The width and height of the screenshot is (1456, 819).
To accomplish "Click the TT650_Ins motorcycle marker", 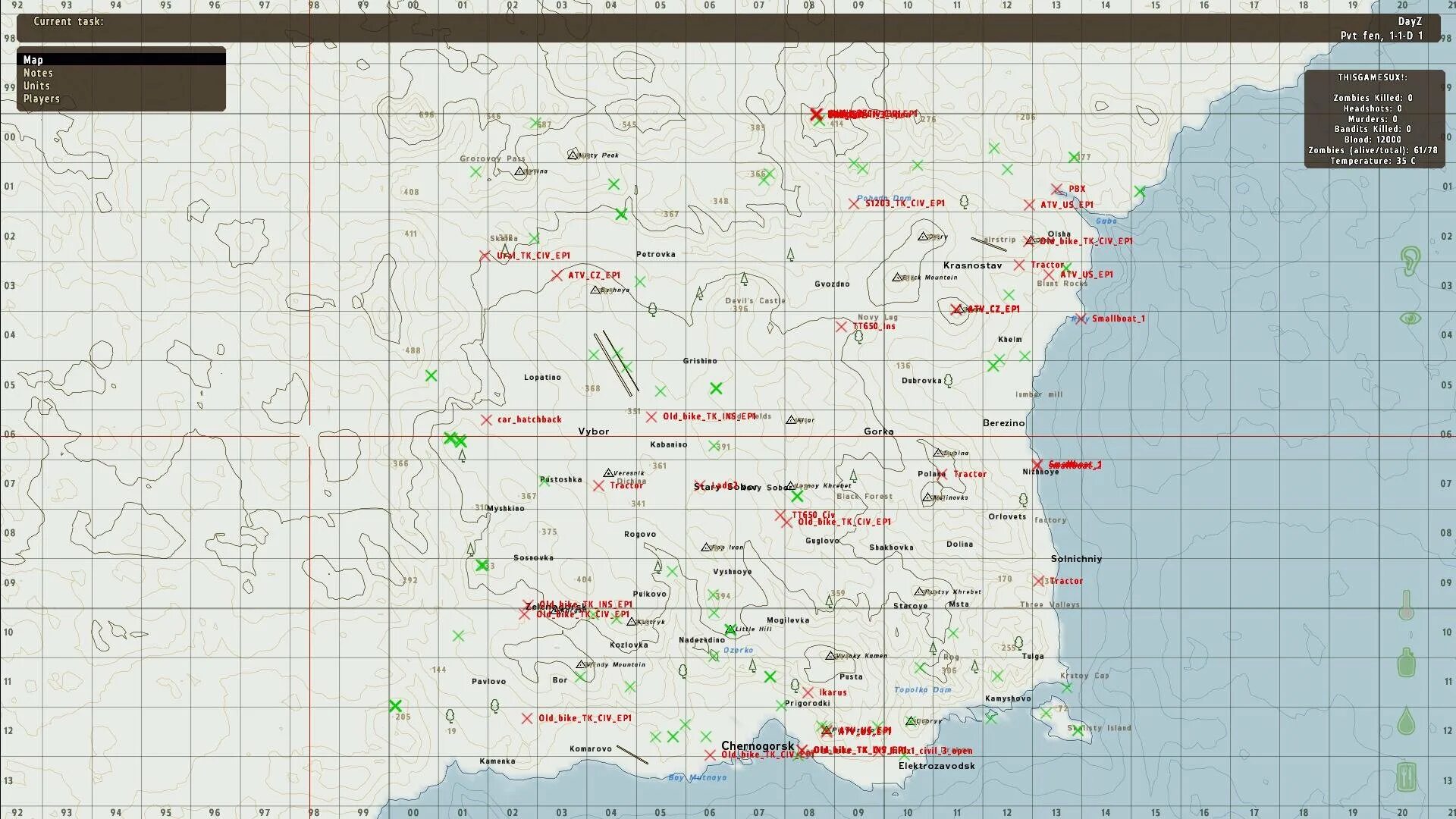I will tap(841, 327).
